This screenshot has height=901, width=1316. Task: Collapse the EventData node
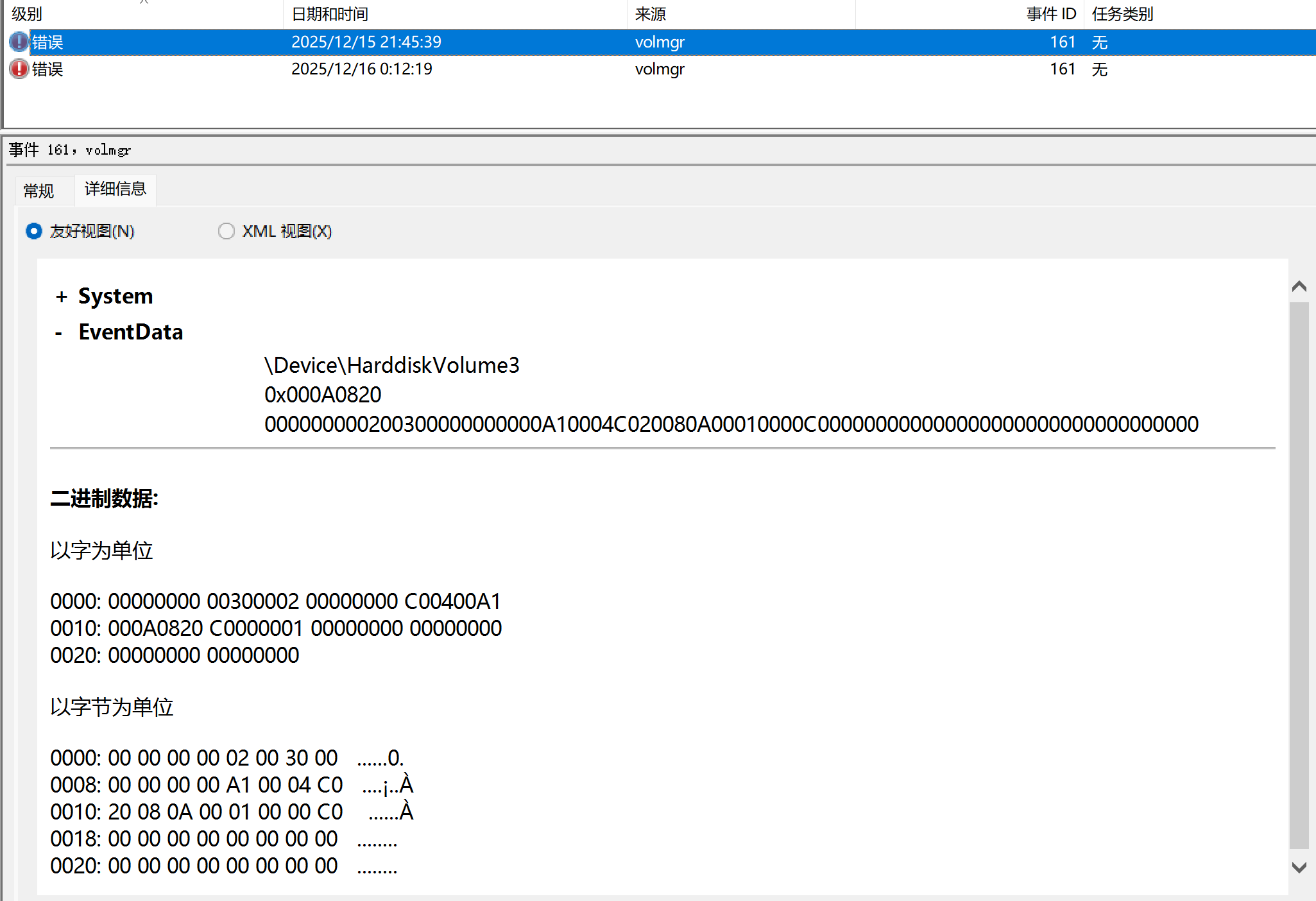click(x=59, y=332)
